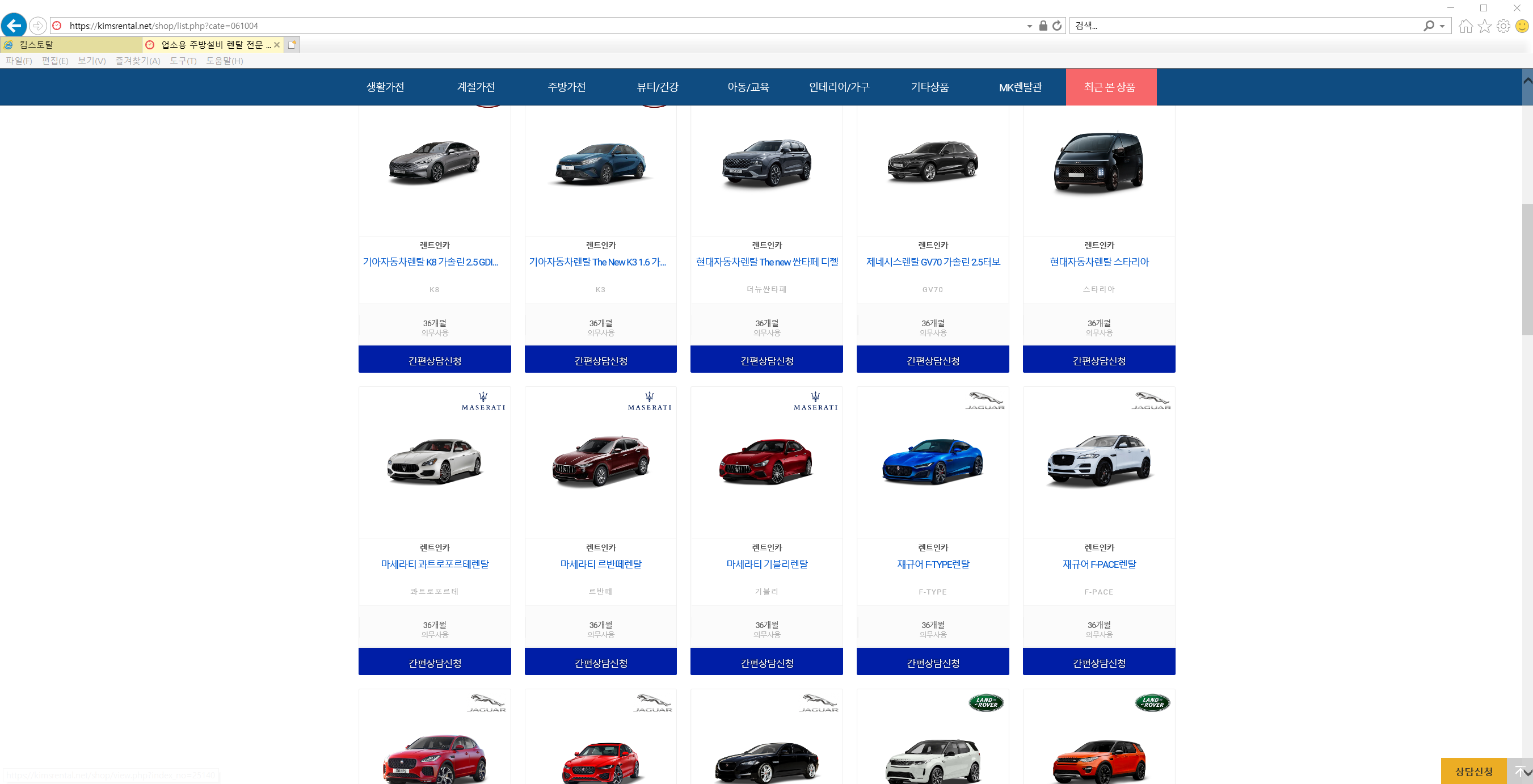Viewport: 1533px width, 784px height.
Task: Click the orange Land Rover card's logo
Action: (x=1152, y=702)
